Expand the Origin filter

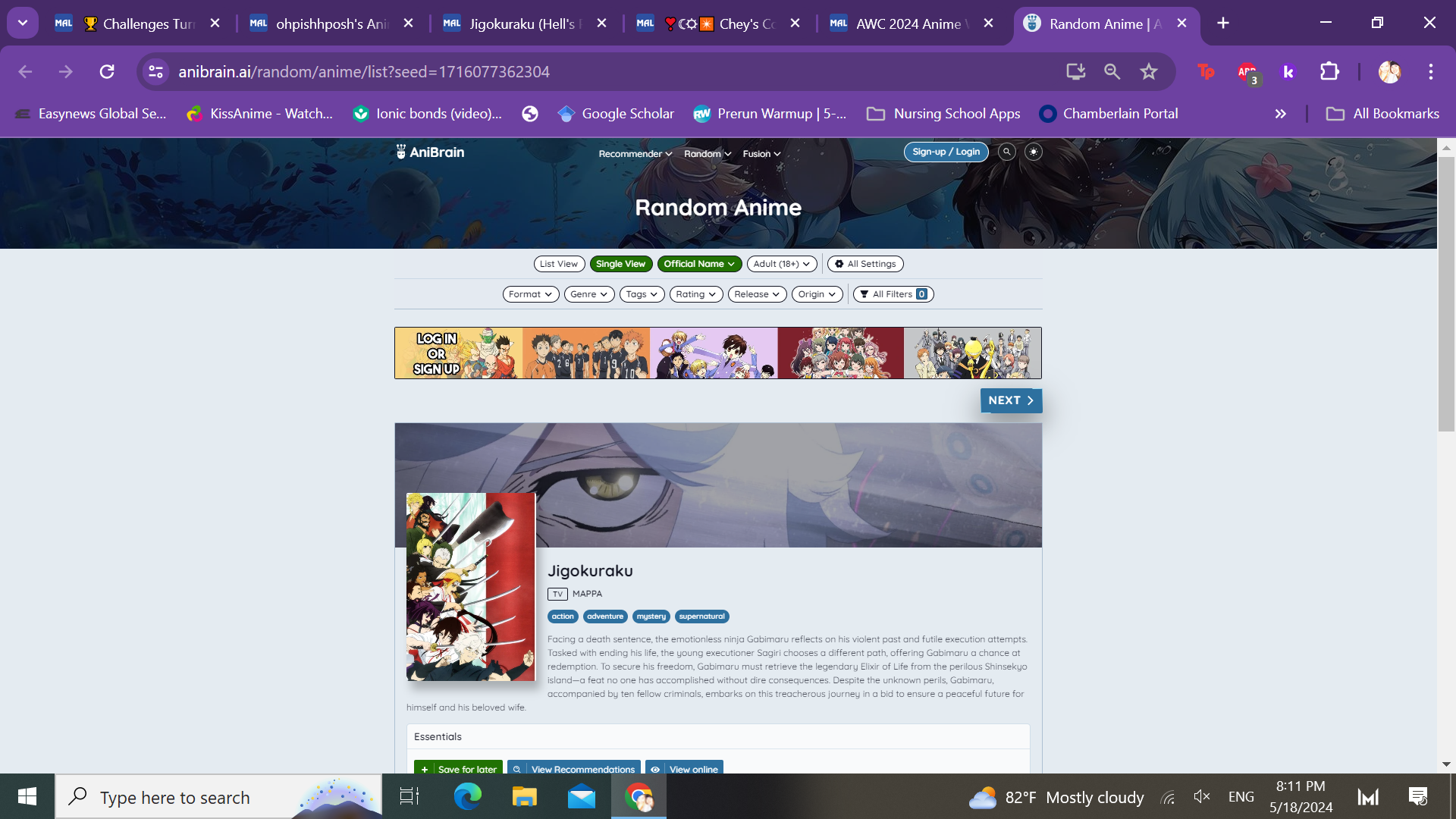point(817,294)
